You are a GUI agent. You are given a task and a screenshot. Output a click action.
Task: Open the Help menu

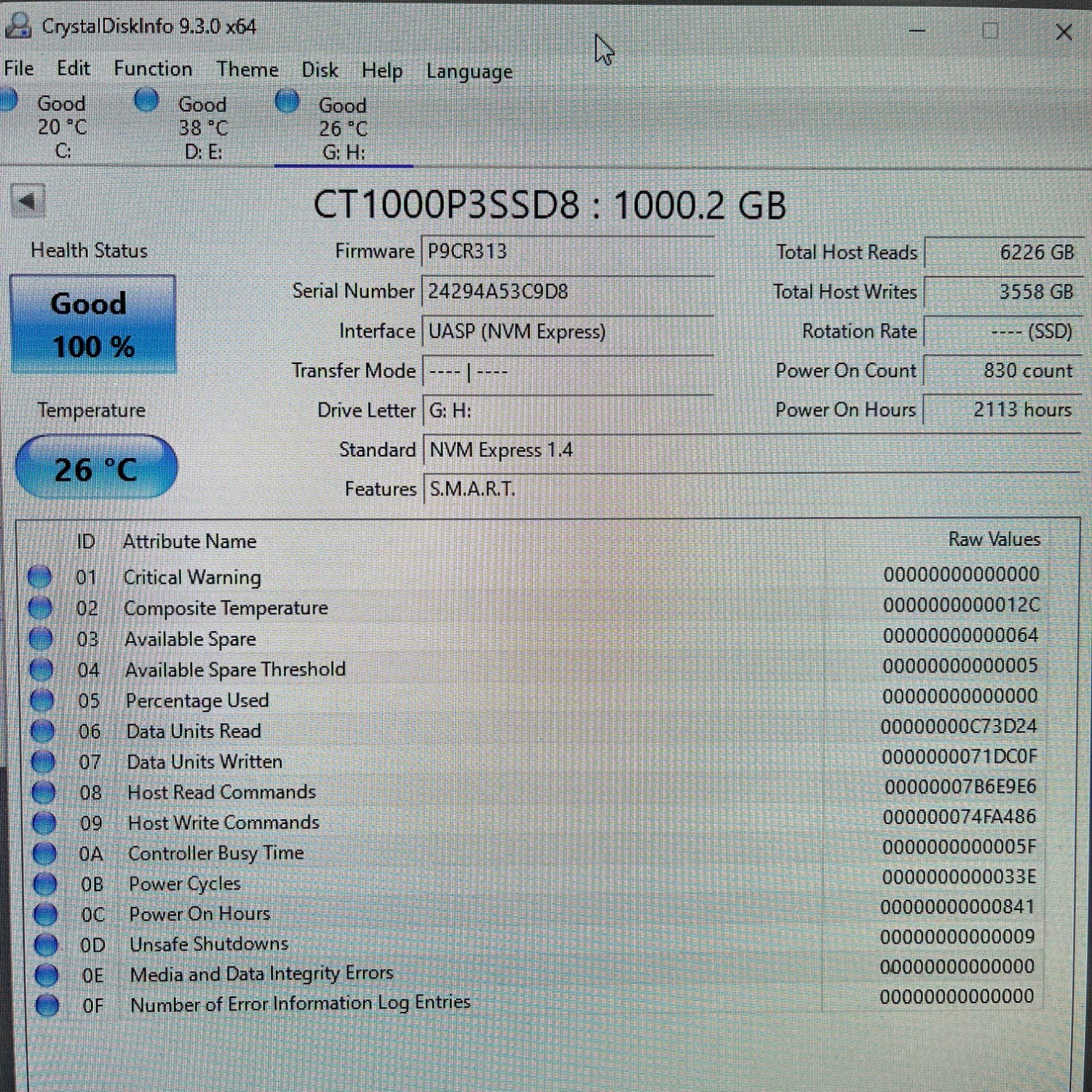coord(382,71)
